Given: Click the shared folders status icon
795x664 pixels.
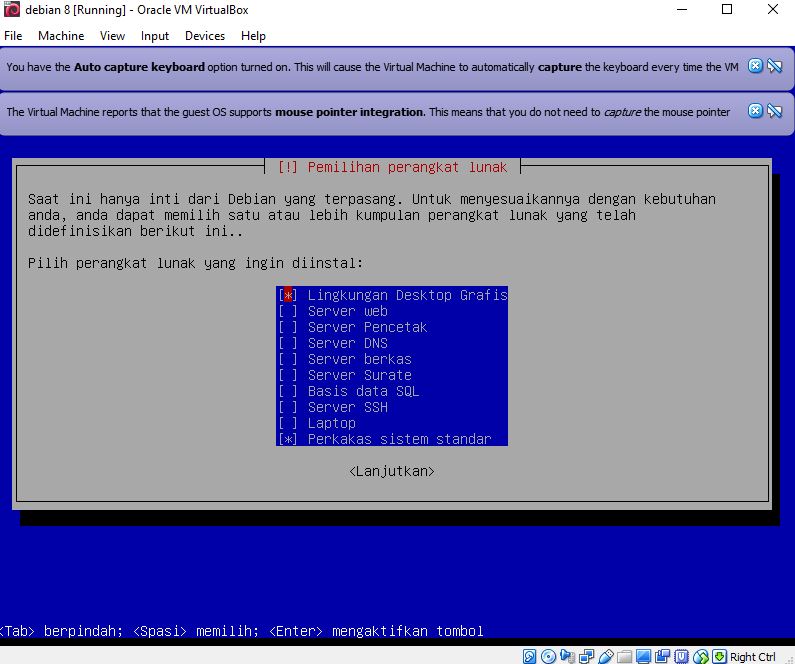Looking at the screenshot, I should 625,656.
